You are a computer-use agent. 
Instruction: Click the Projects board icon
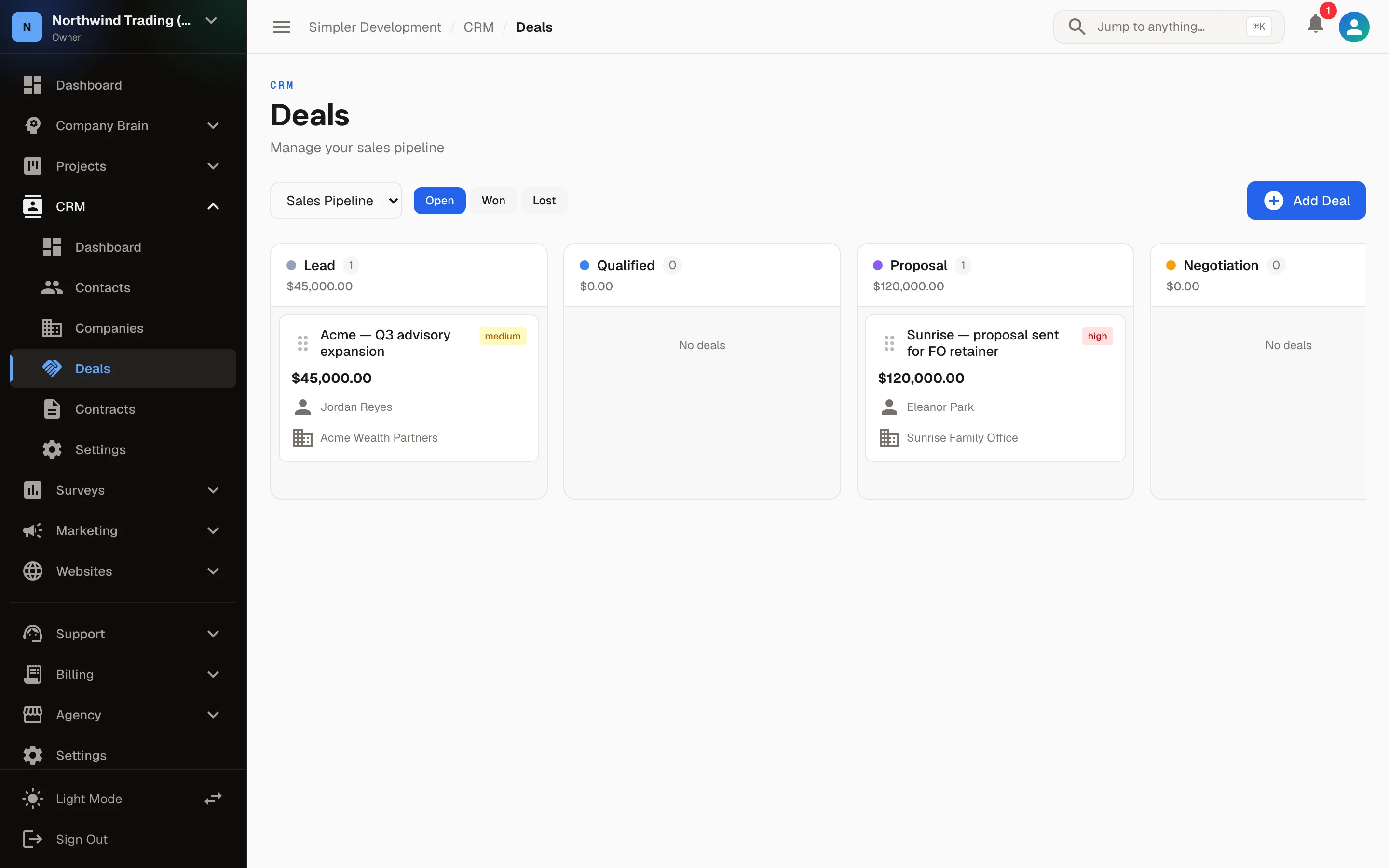(33, 166)
